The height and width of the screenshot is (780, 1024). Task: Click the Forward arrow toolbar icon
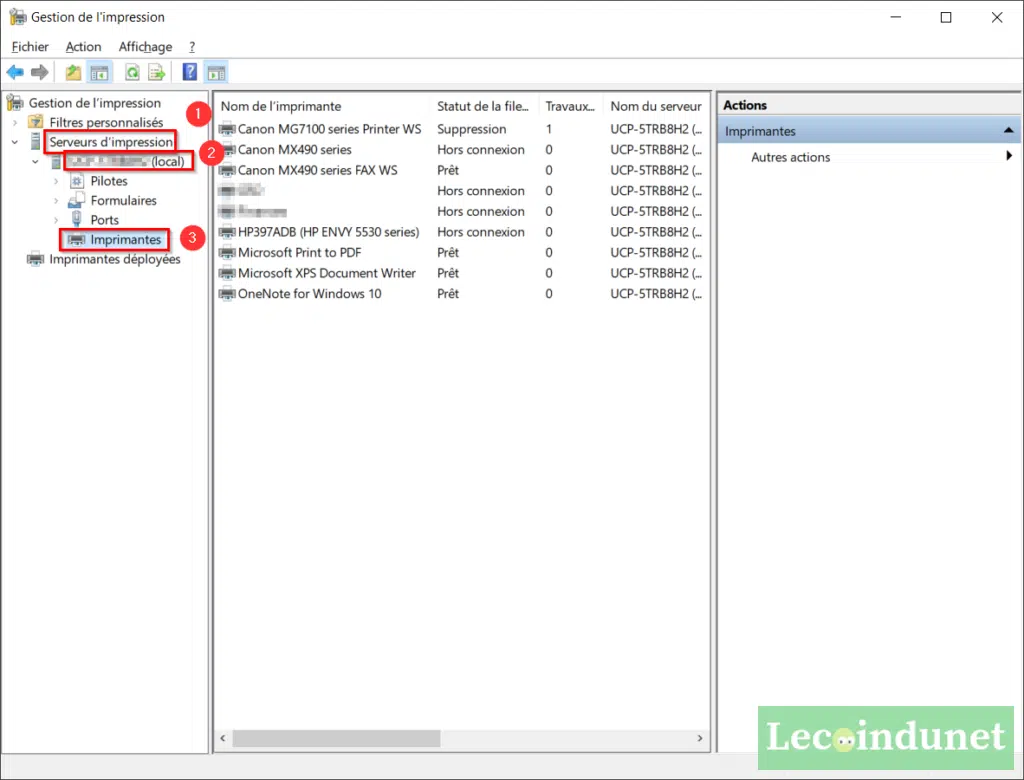(40, 73)
